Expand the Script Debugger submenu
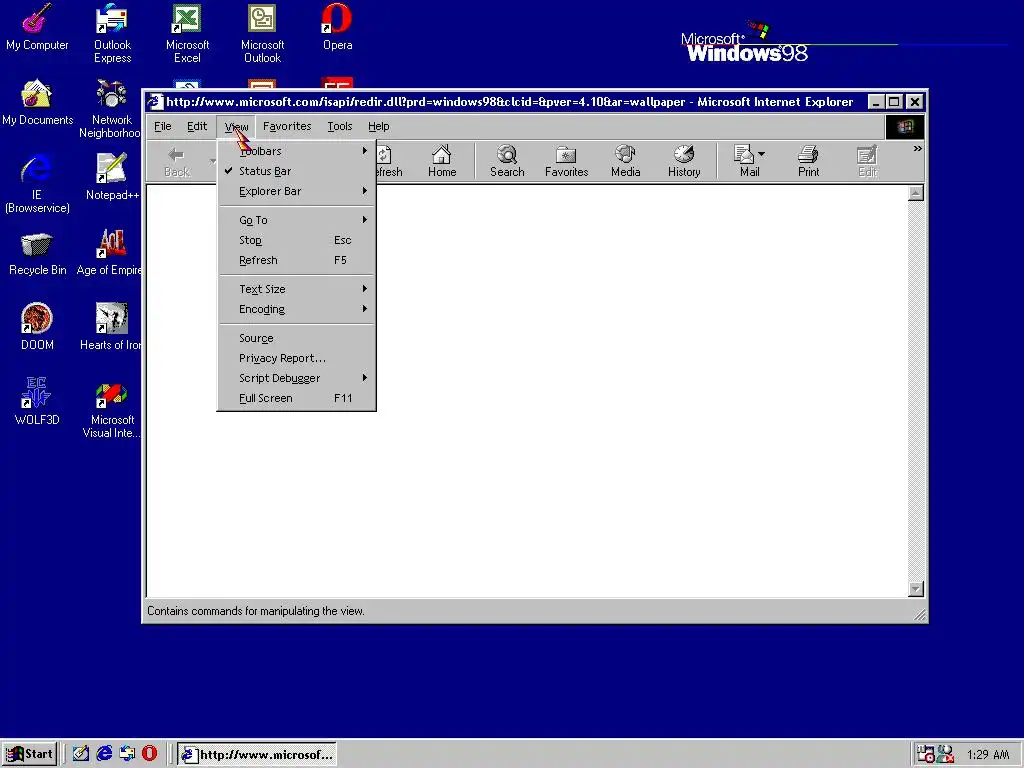The height and width of the screenshot is (768, 1024). (x=296, y=378)
